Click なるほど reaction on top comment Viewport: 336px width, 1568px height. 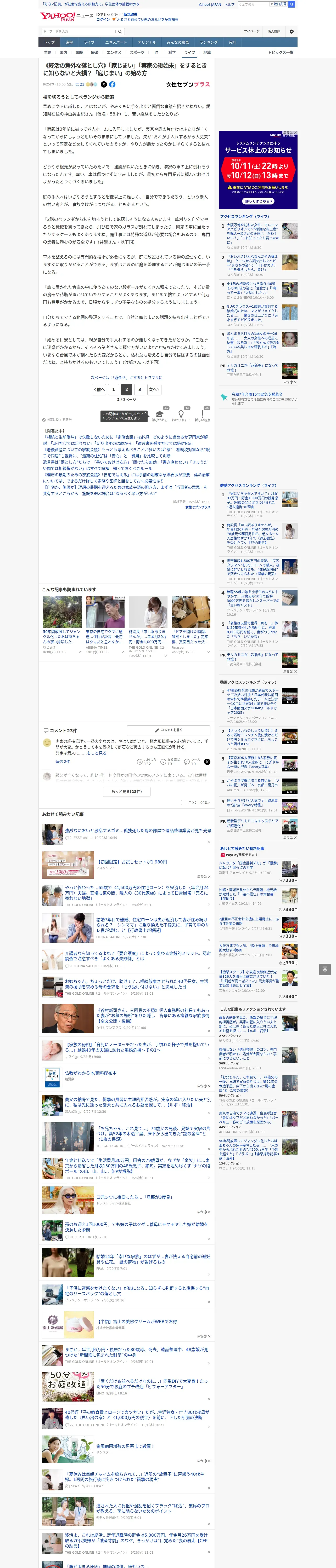(170, 762)
